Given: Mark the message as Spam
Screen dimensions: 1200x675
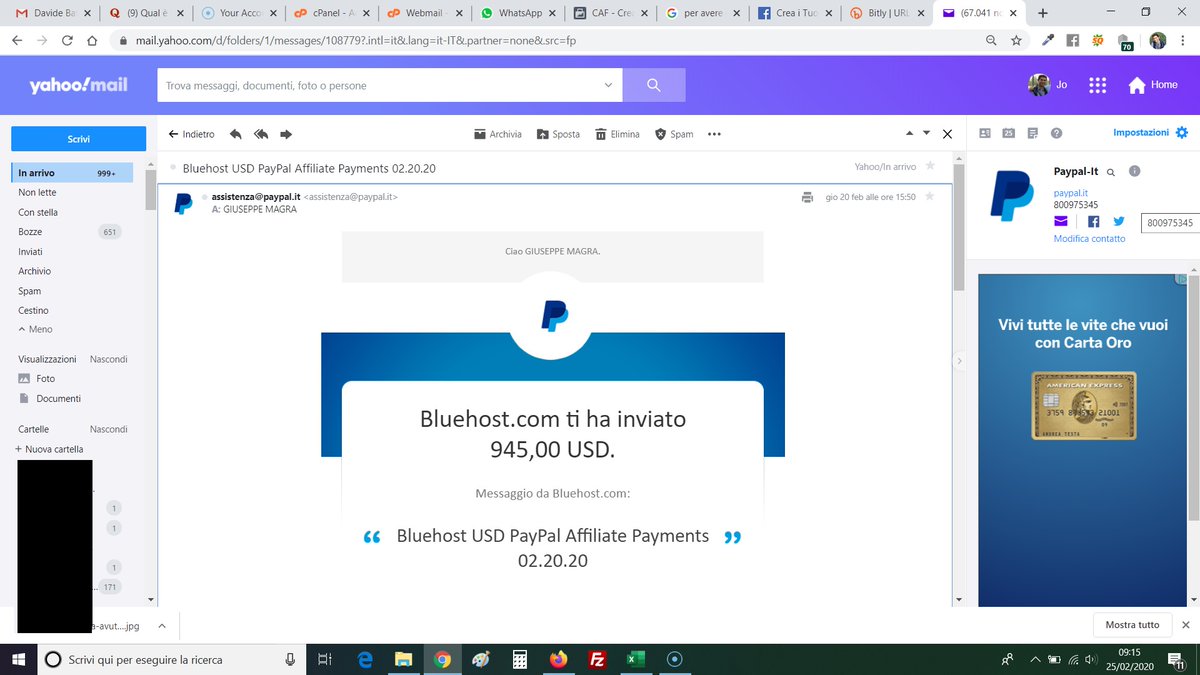Looking at the screenshot, I should pos(674,134).
